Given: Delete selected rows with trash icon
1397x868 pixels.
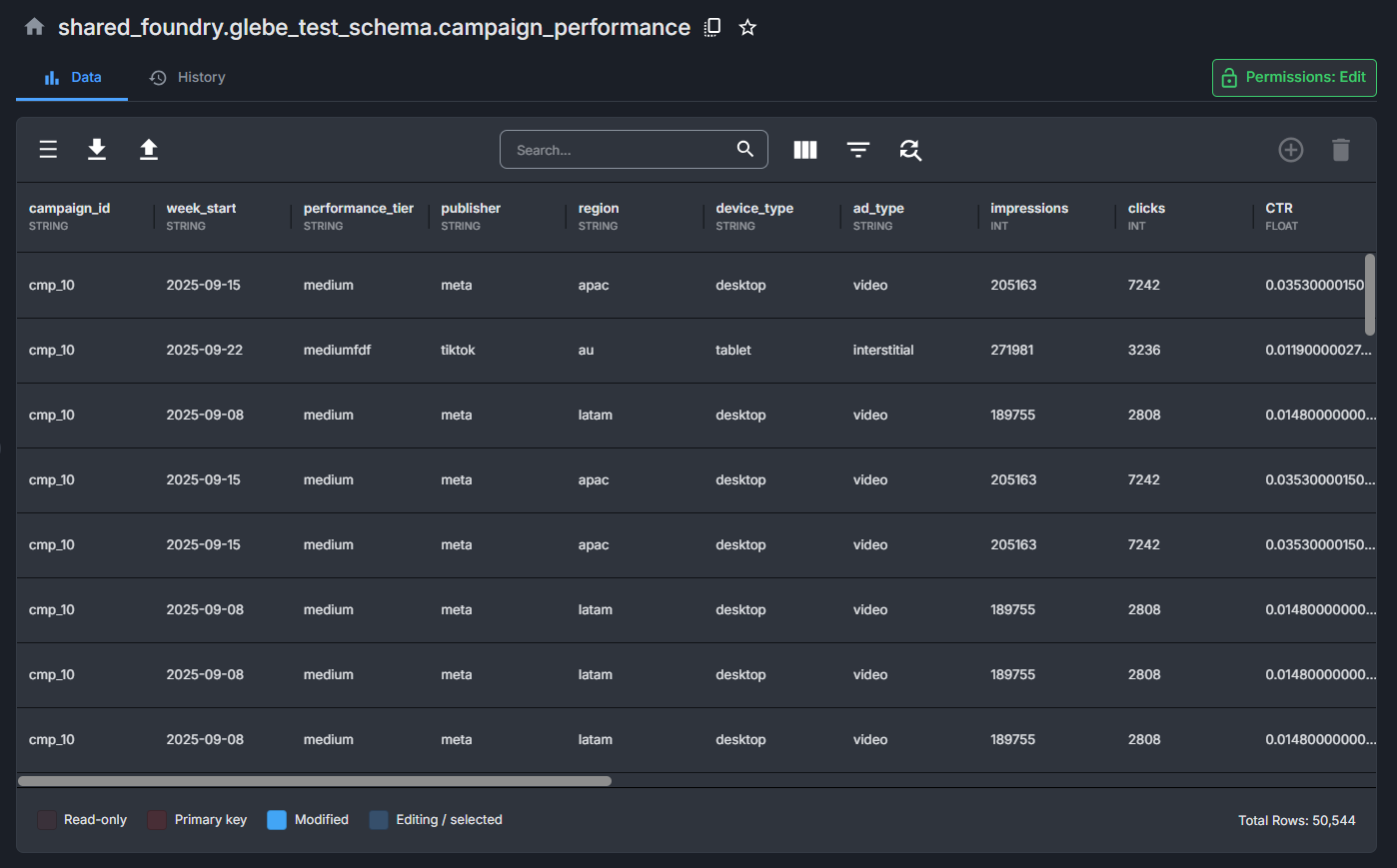Looking at the screenshot, I should click(1341, 150).
